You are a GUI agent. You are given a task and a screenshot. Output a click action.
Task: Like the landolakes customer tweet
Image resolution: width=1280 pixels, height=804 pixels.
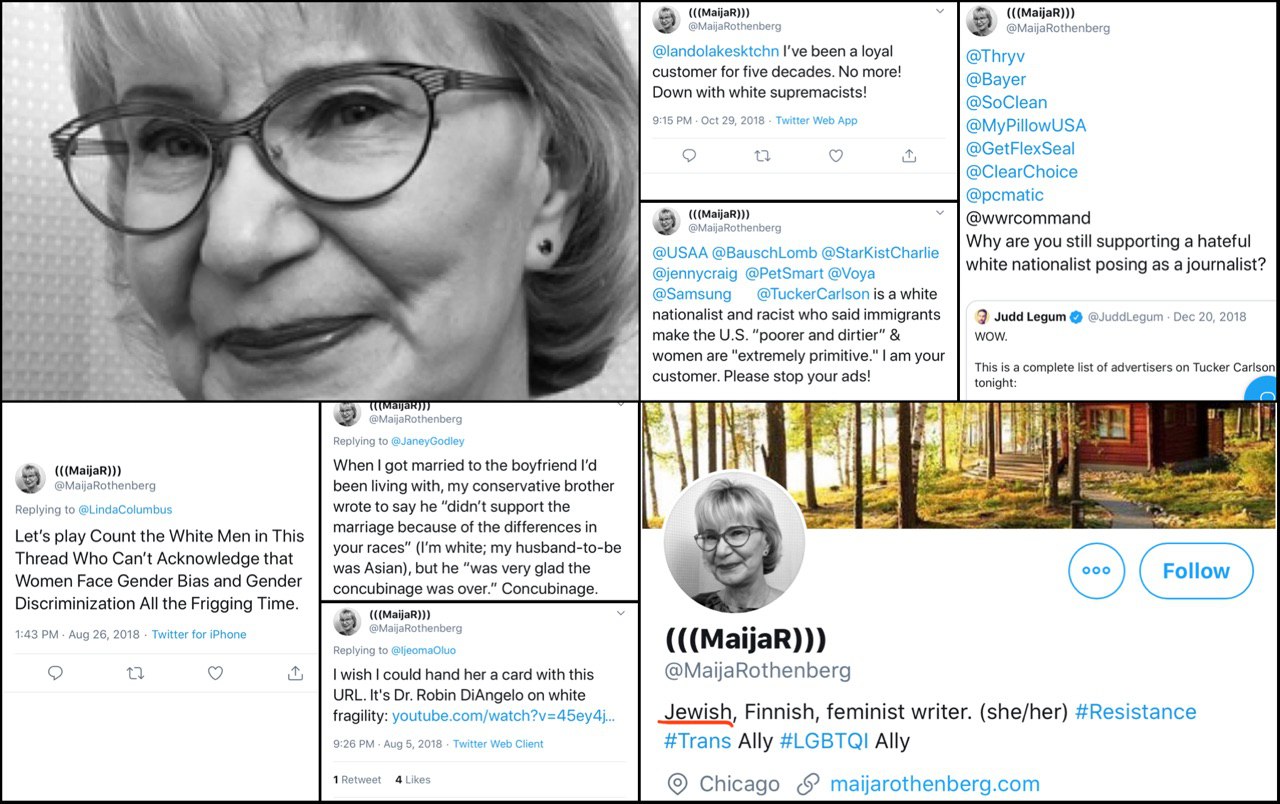pyautogui.click(x=836, y=156)
